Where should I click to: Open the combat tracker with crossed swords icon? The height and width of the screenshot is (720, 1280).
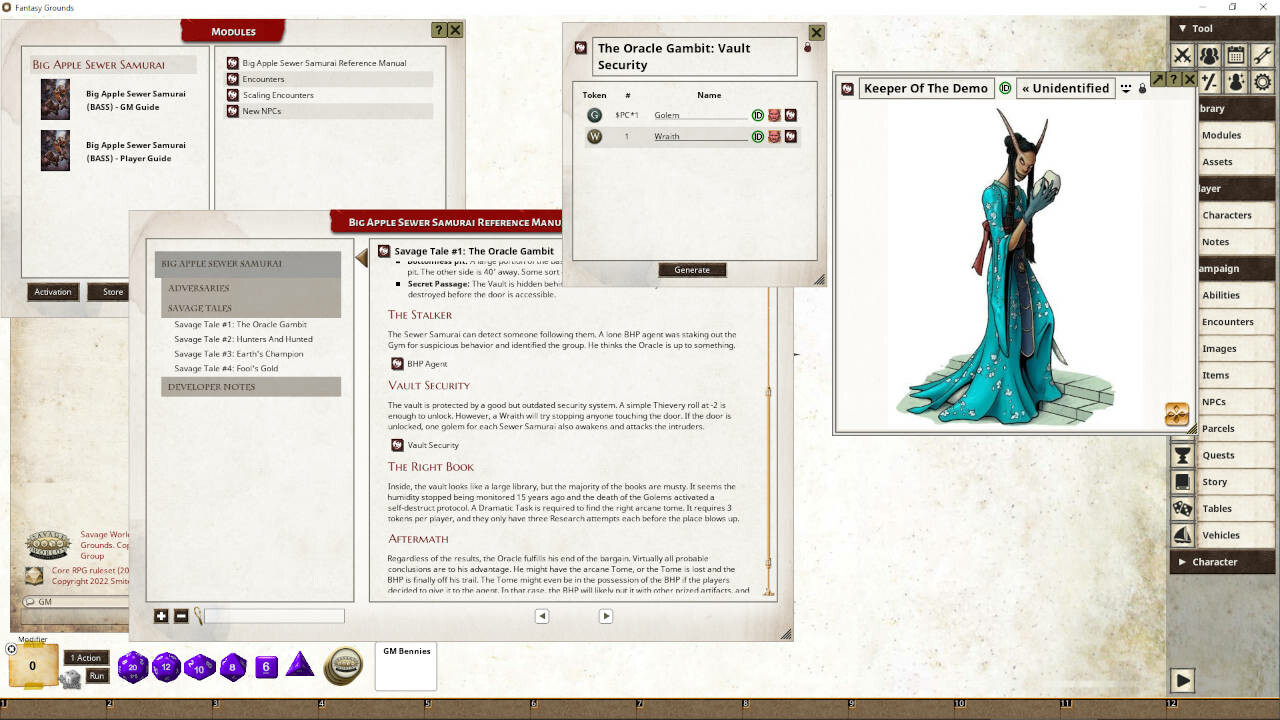point(1182,55)
